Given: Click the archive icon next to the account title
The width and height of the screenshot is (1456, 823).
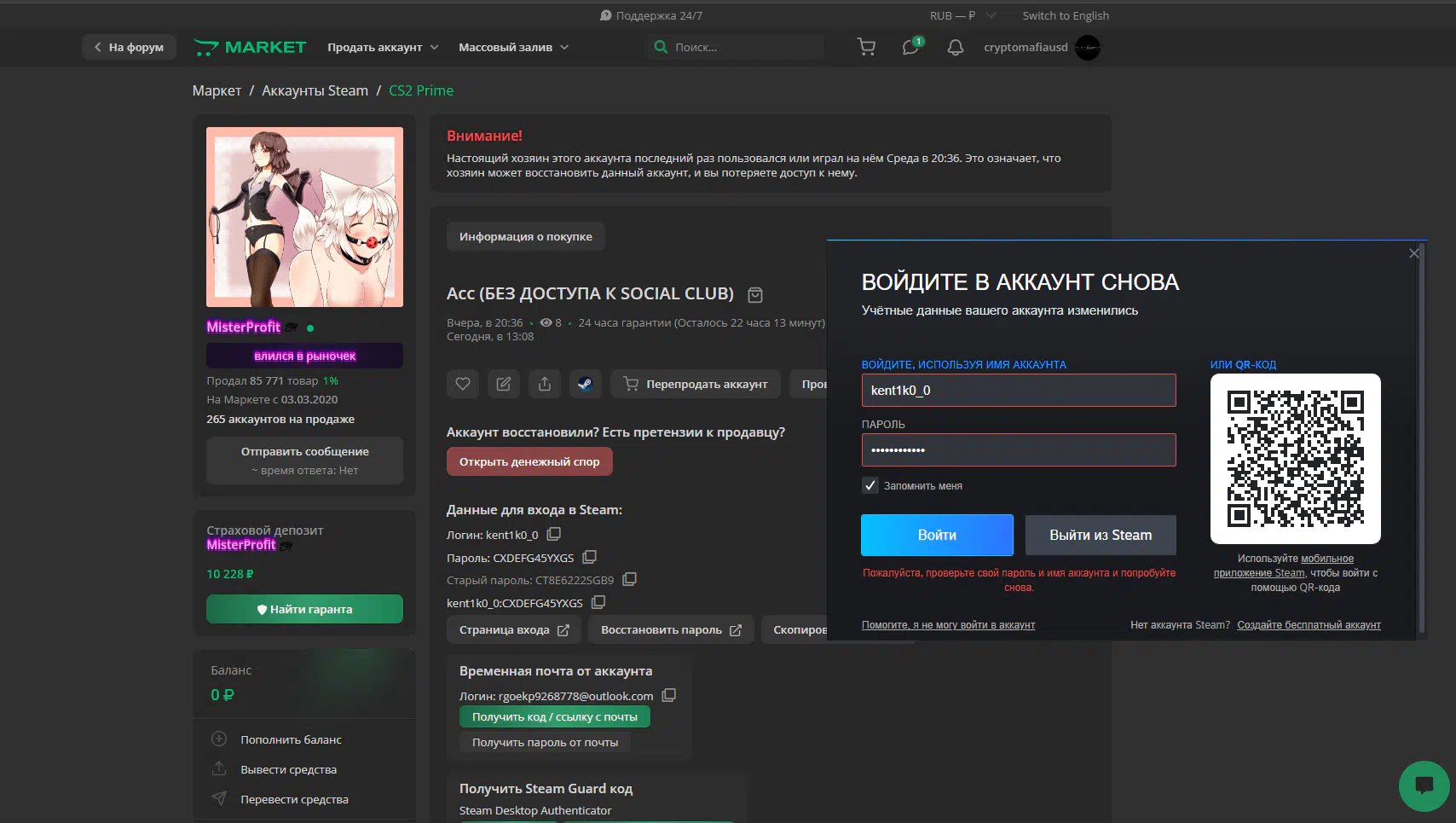Looking at the screenshot, I should [x=755, y=295].
